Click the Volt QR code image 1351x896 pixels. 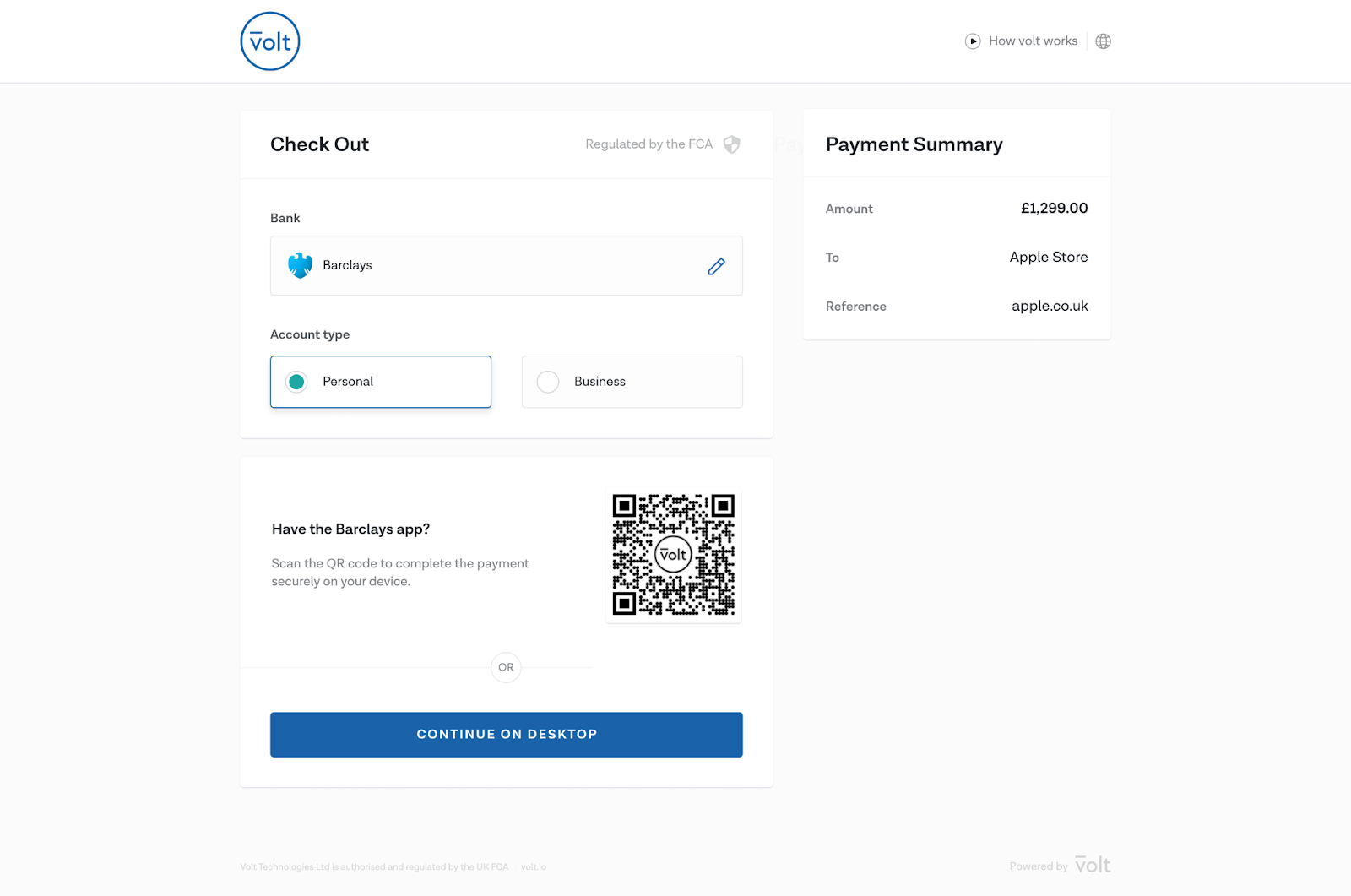674,555
